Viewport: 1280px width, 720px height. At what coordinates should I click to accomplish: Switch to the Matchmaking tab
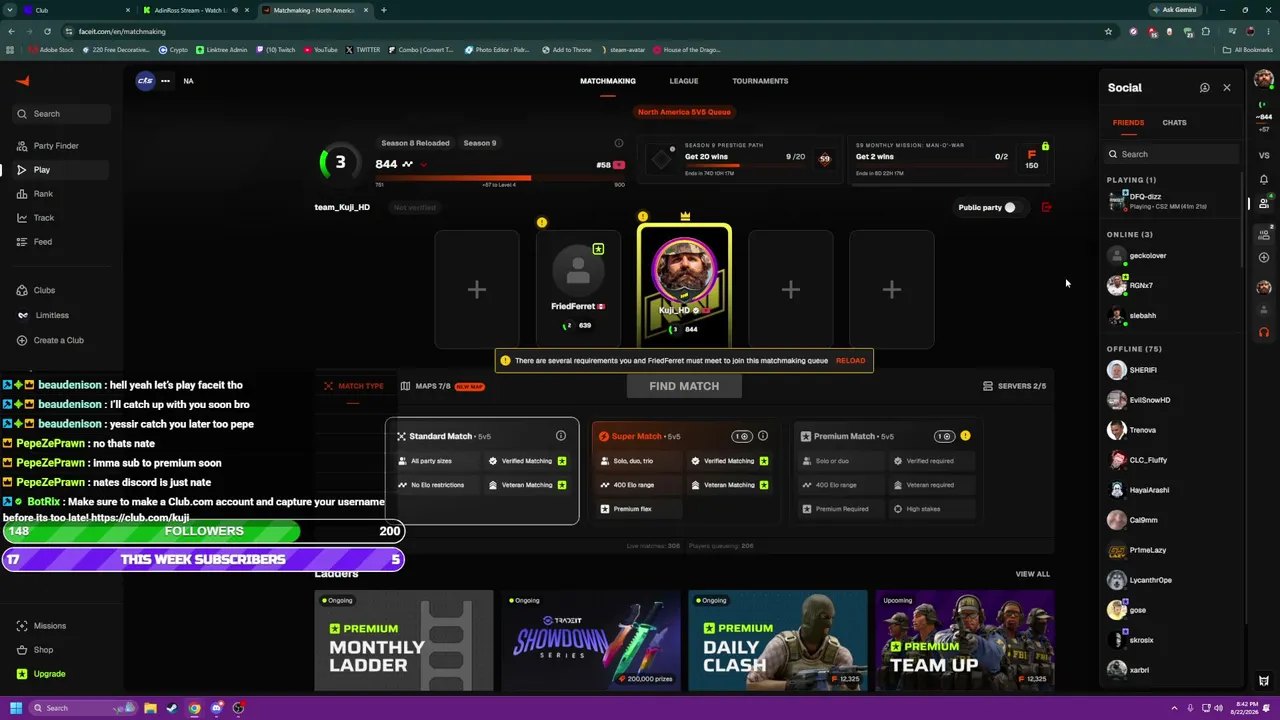(x=608, y=81)
